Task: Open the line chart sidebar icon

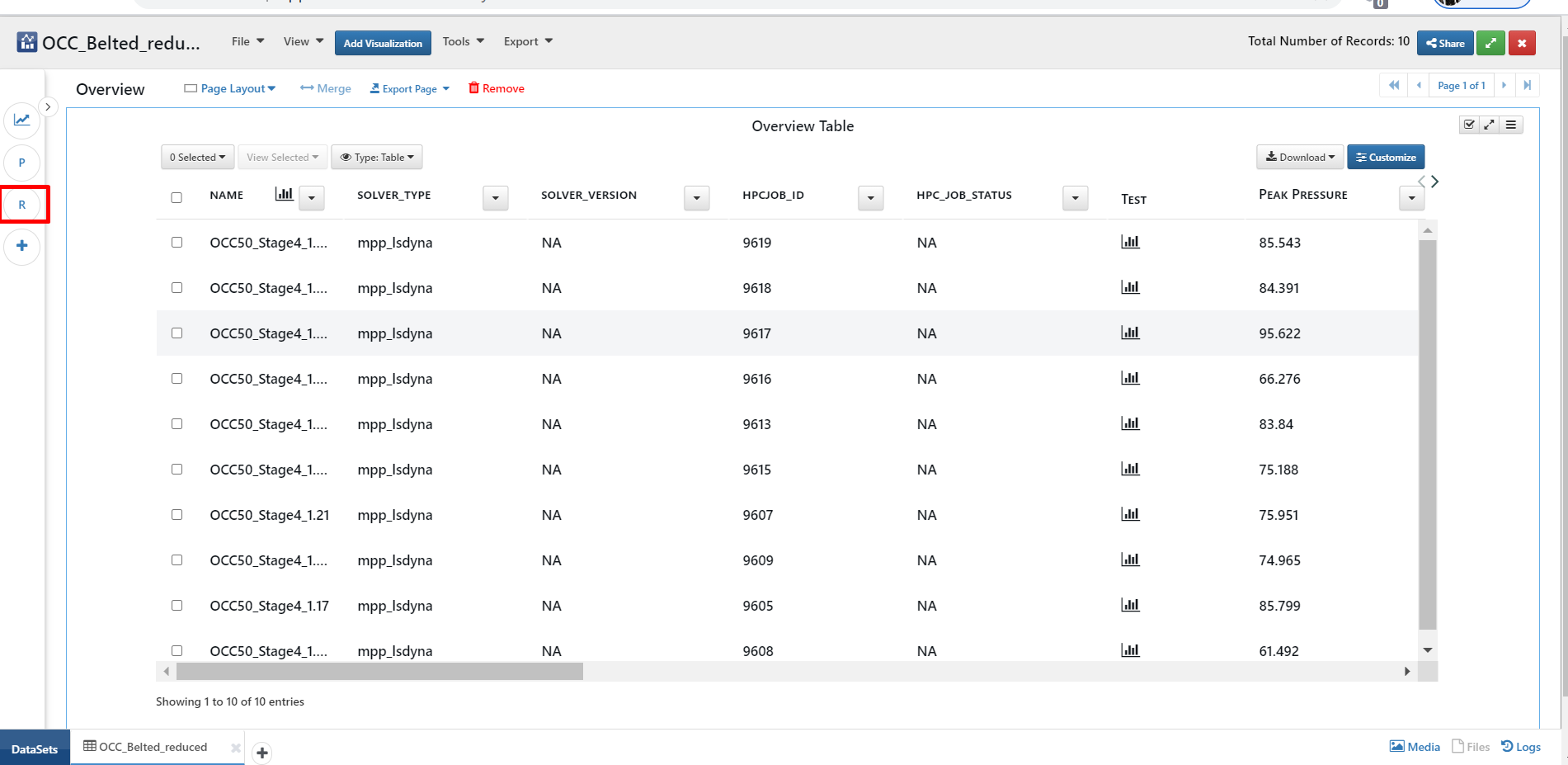Action: point(22,120)
